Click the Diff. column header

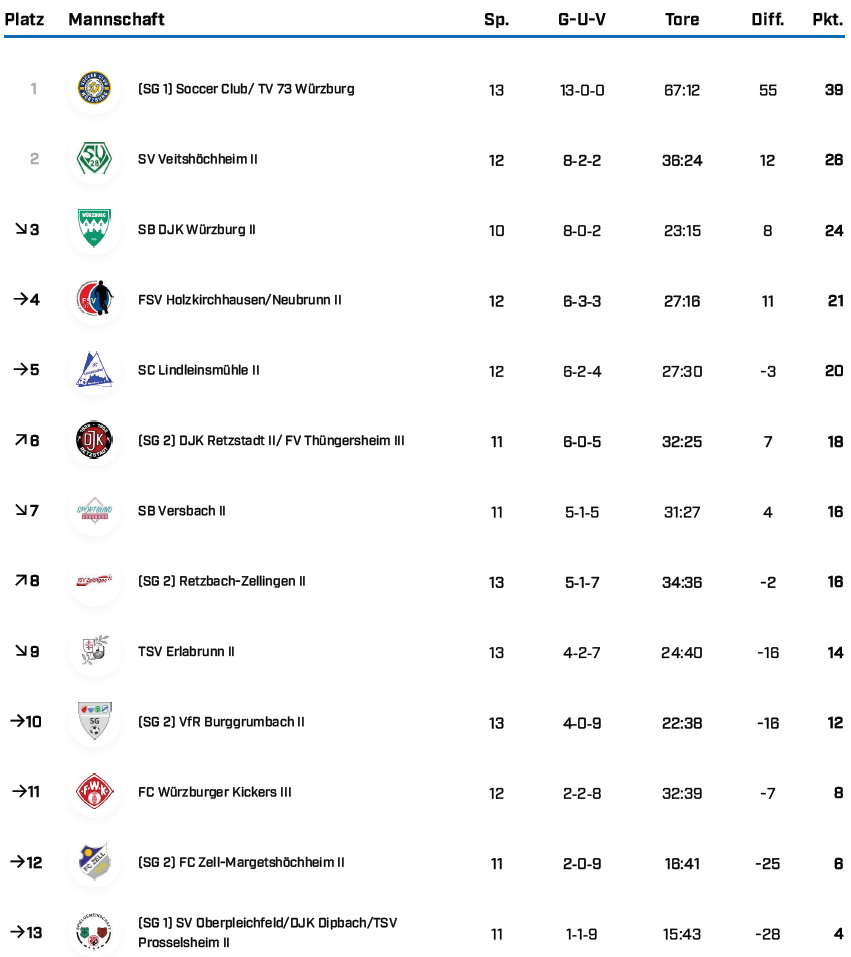[x=768, y=19]
